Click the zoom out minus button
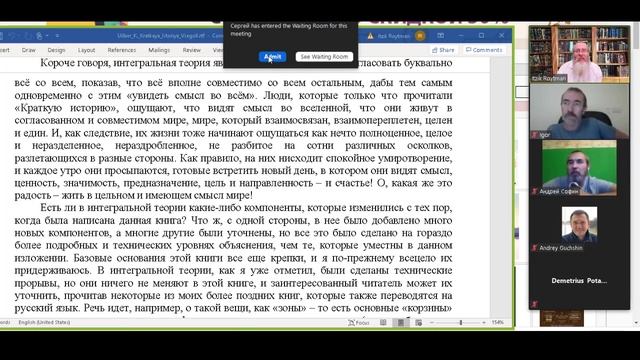 (x=431, y=322)
